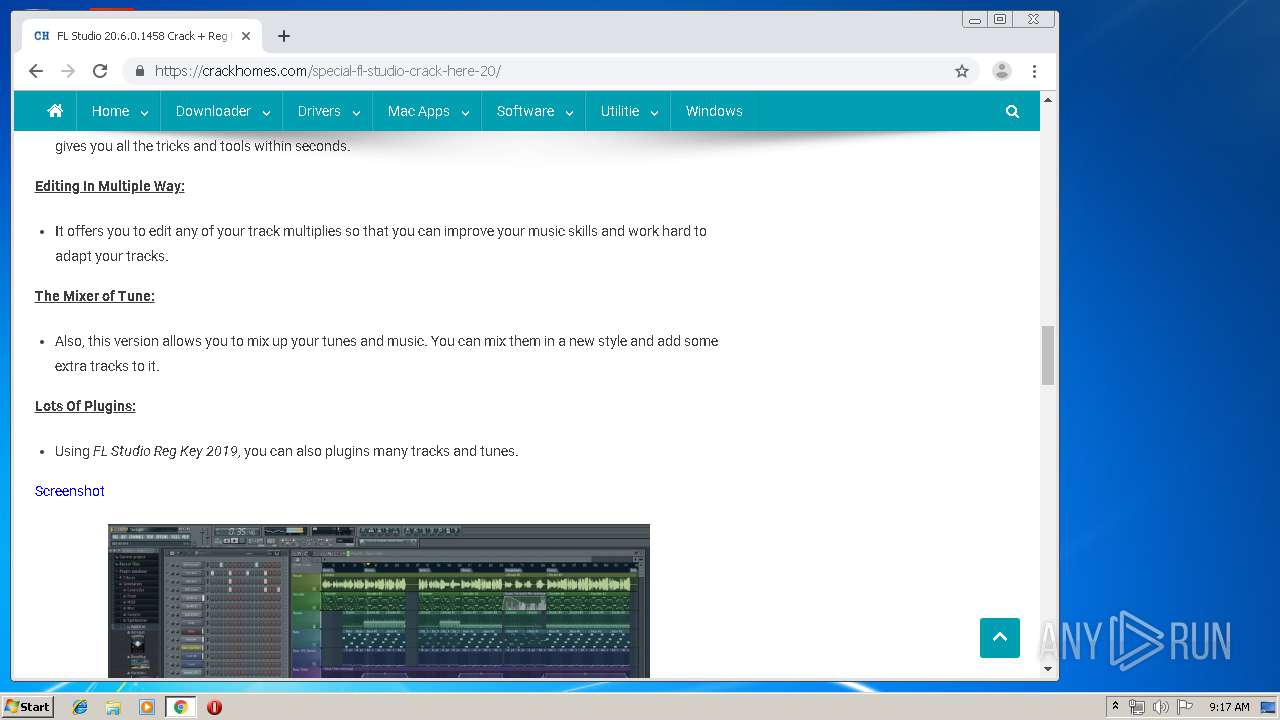Switch to Chrome in the taskbar
The height and width of the screenshot is (720, 1280).
pos(181,707)
